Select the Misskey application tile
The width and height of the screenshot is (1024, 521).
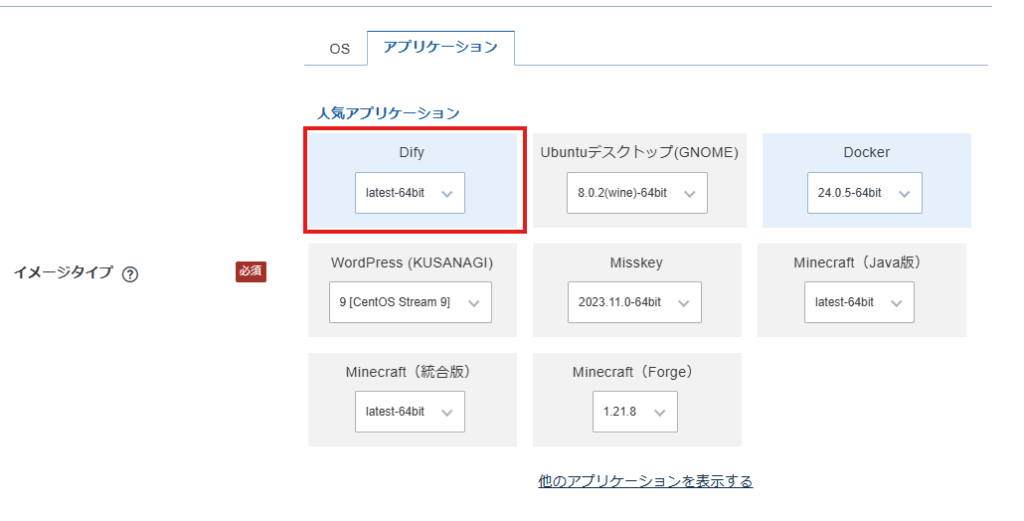tap(636, 262)
